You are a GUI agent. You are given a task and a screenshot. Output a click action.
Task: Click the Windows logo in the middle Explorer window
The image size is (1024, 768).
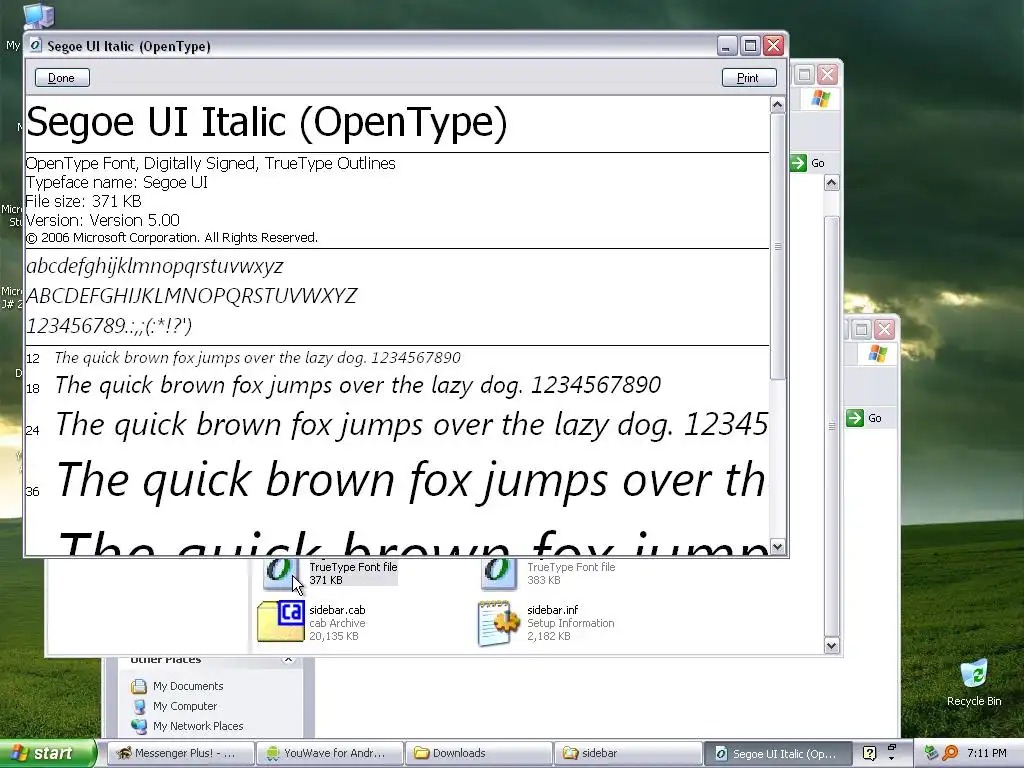click(x=821, y=99)
